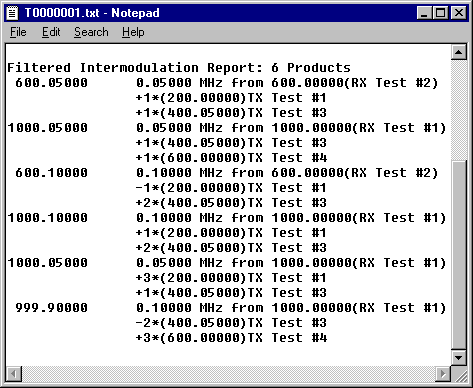This screenshot has width=473, height=388.
Task: Click the horizontal scrollbar track
Action: click(228, 374)
